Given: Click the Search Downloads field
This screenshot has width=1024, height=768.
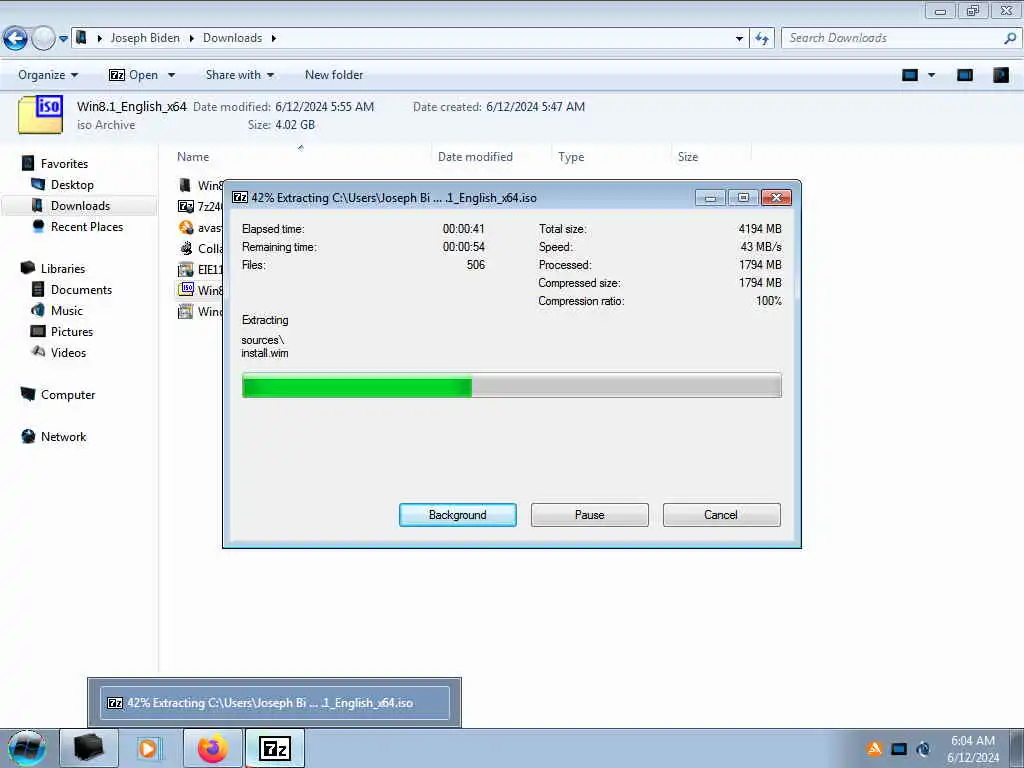Looking at the screenshot, I should [x=892, y=38].
